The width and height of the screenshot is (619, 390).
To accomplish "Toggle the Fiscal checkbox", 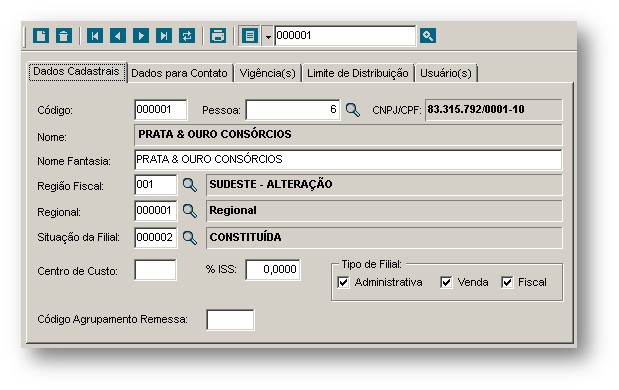I will click(x=507, y=282).
